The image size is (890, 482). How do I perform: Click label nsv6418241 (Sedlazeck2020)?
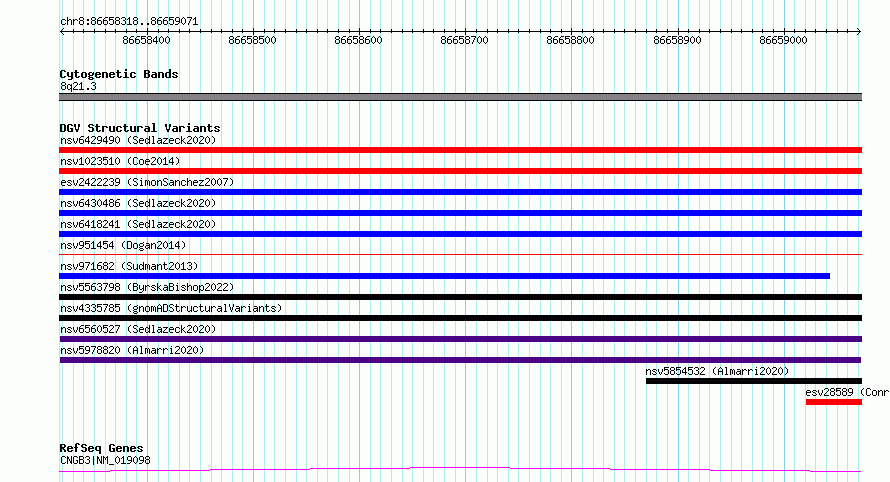138,224
